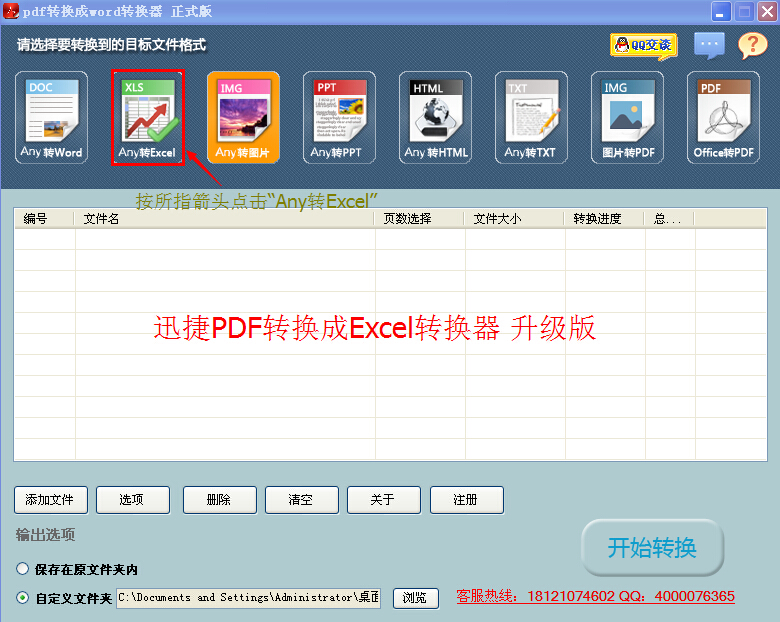Viewport: 780px width, 622px height.
Task: Click the 文件大小 column header
Action: (x=514, y=218)
